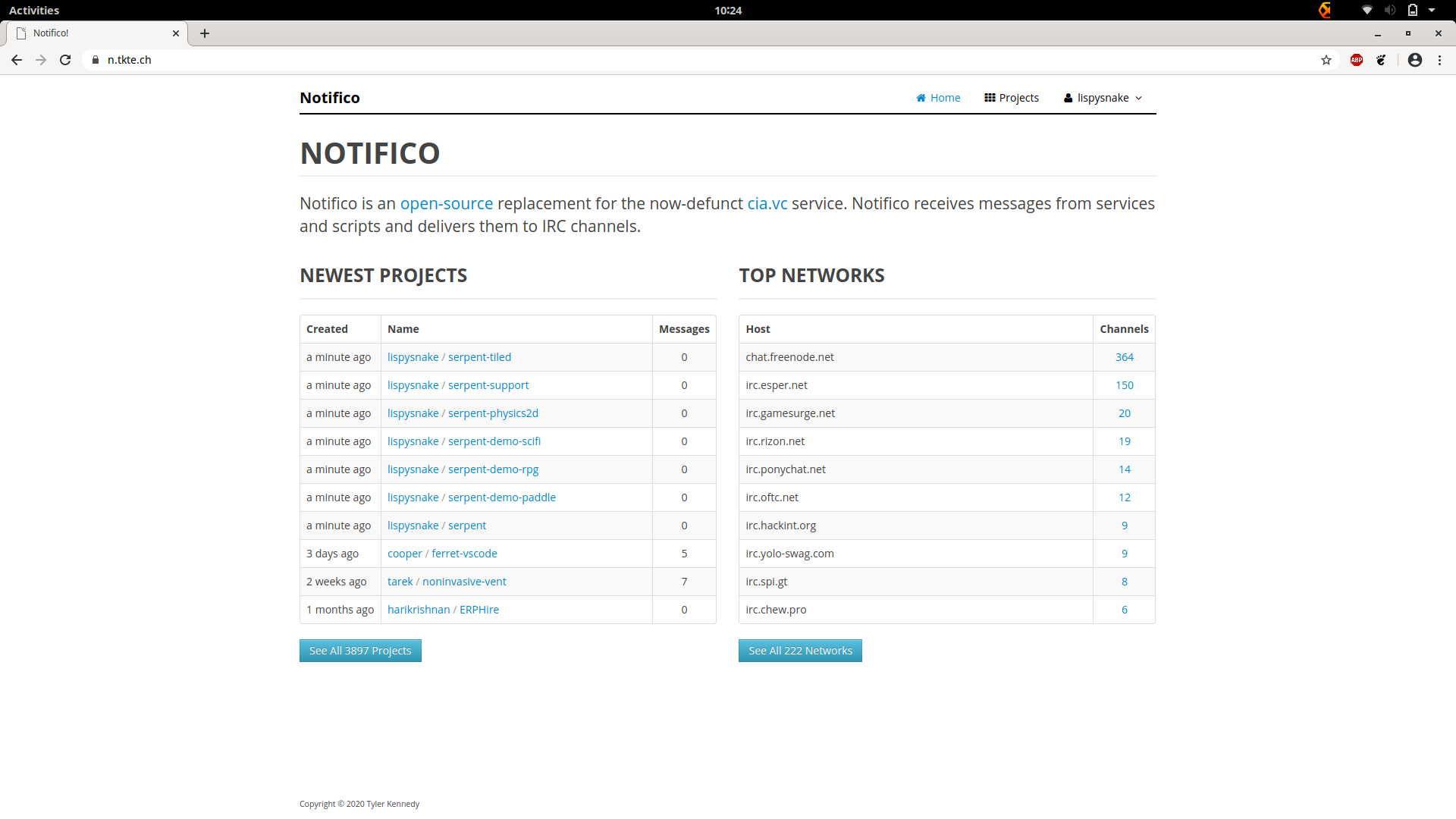This screenshot has height=819, width=1456.
Task: Click the See All 3897 Projects button
Action: [360, 651]
